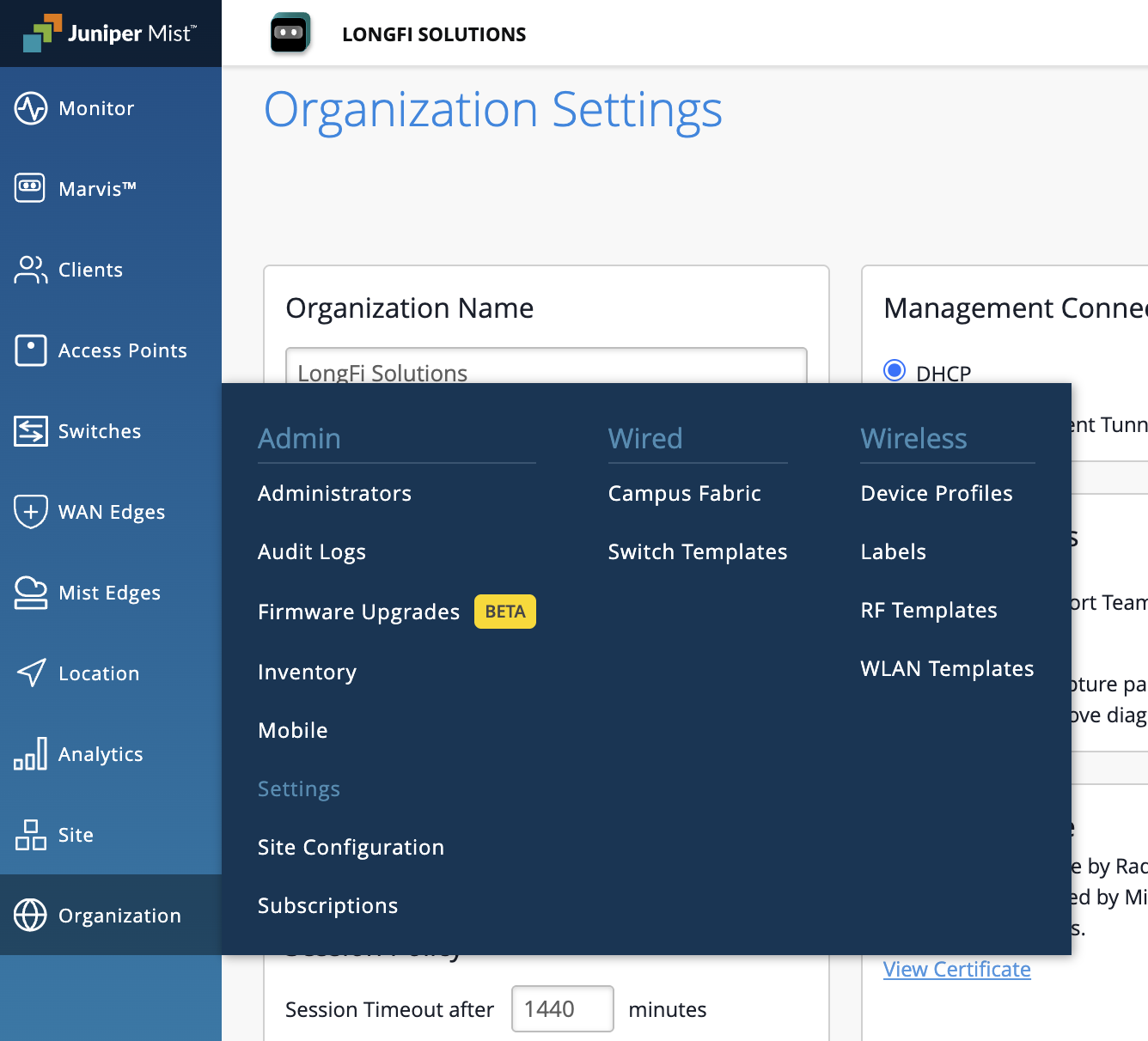Screen dimensions: 1148x1041
Task: Open Marvis™ label in the sidebar
Action: tap(97, 189)
